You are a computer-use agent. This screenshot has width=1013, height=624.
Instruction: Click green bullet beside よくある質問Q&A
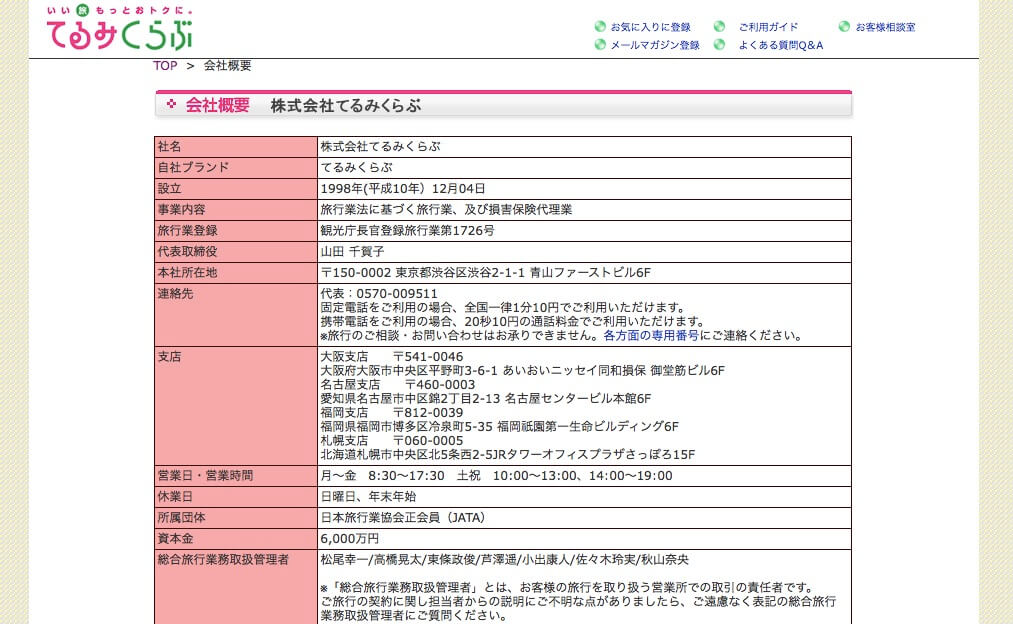[x=719, y=45]
